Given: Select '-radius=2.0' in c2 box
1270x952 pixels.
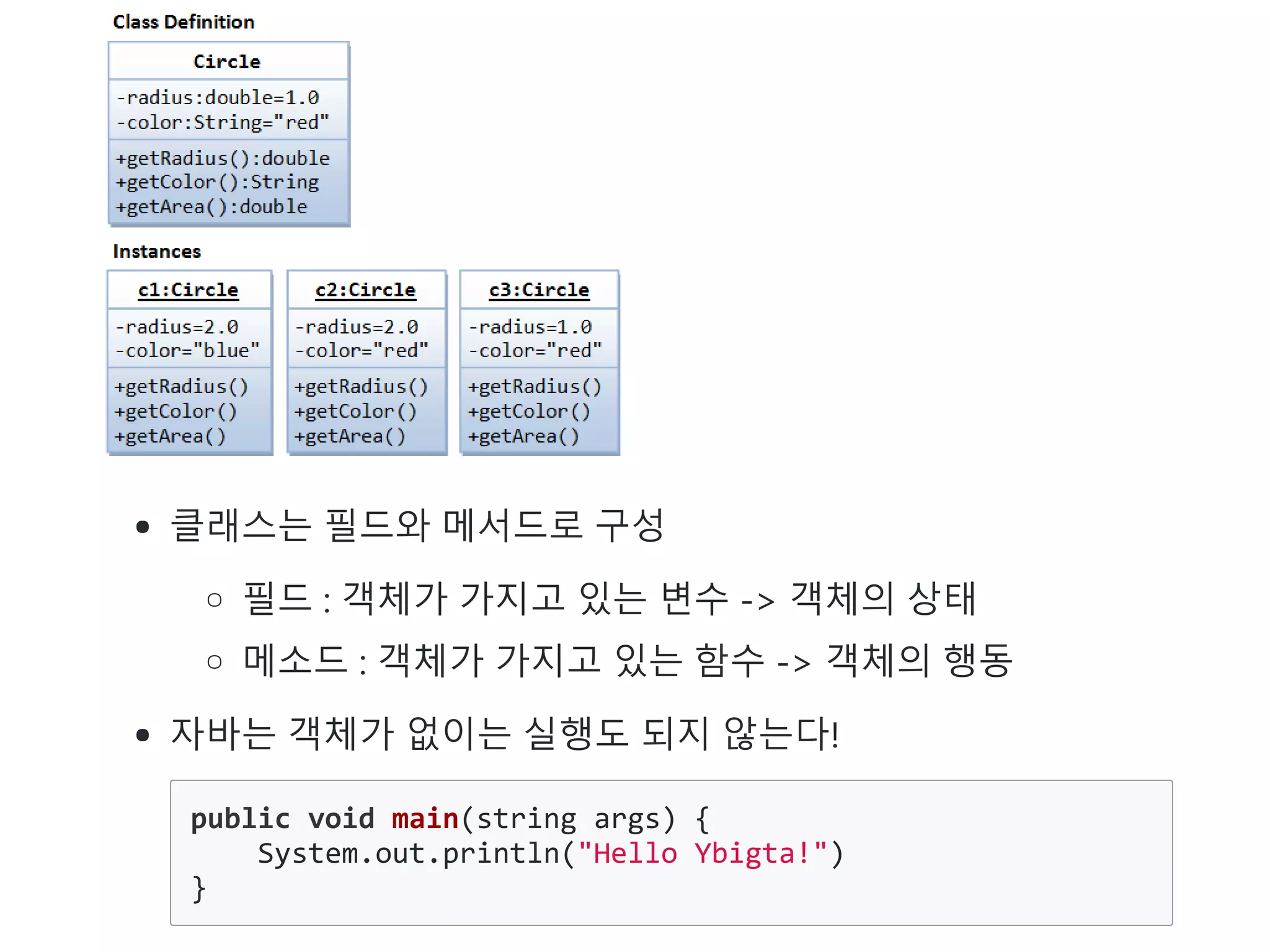Looking at the screenshot, I should coord(357,327).
